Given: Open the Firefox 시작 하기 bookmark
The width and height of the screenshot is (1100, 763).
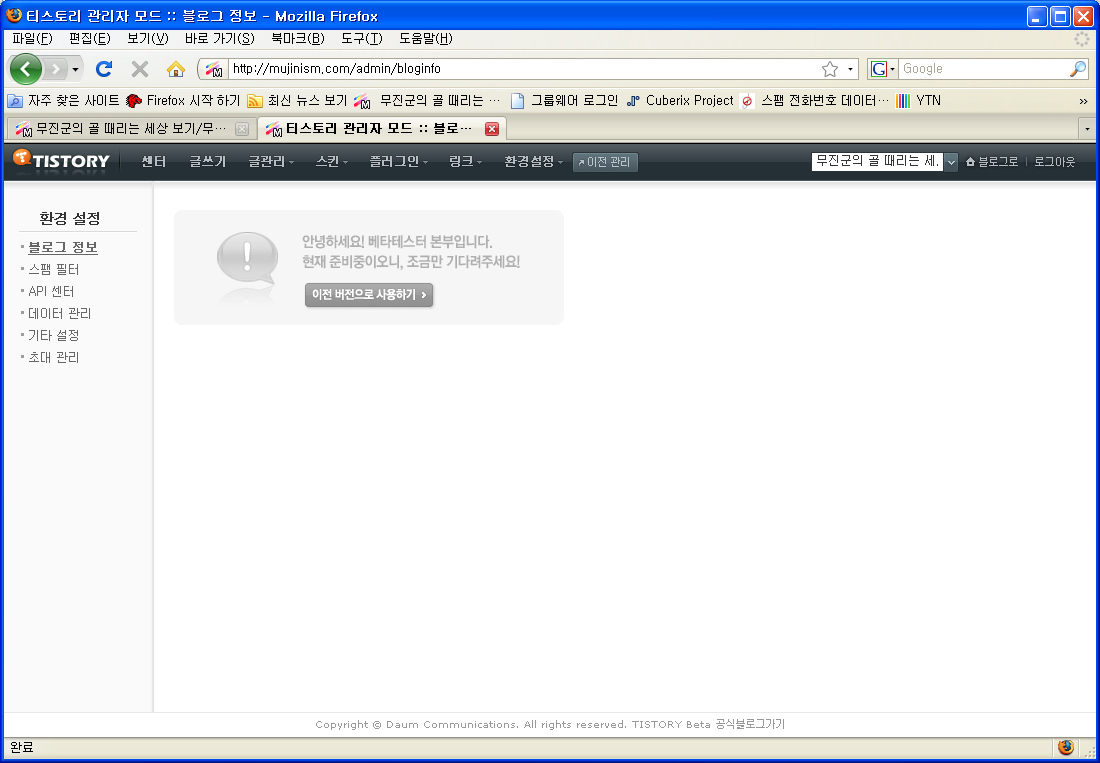Looking at the screenshot, I should point(183,101).
